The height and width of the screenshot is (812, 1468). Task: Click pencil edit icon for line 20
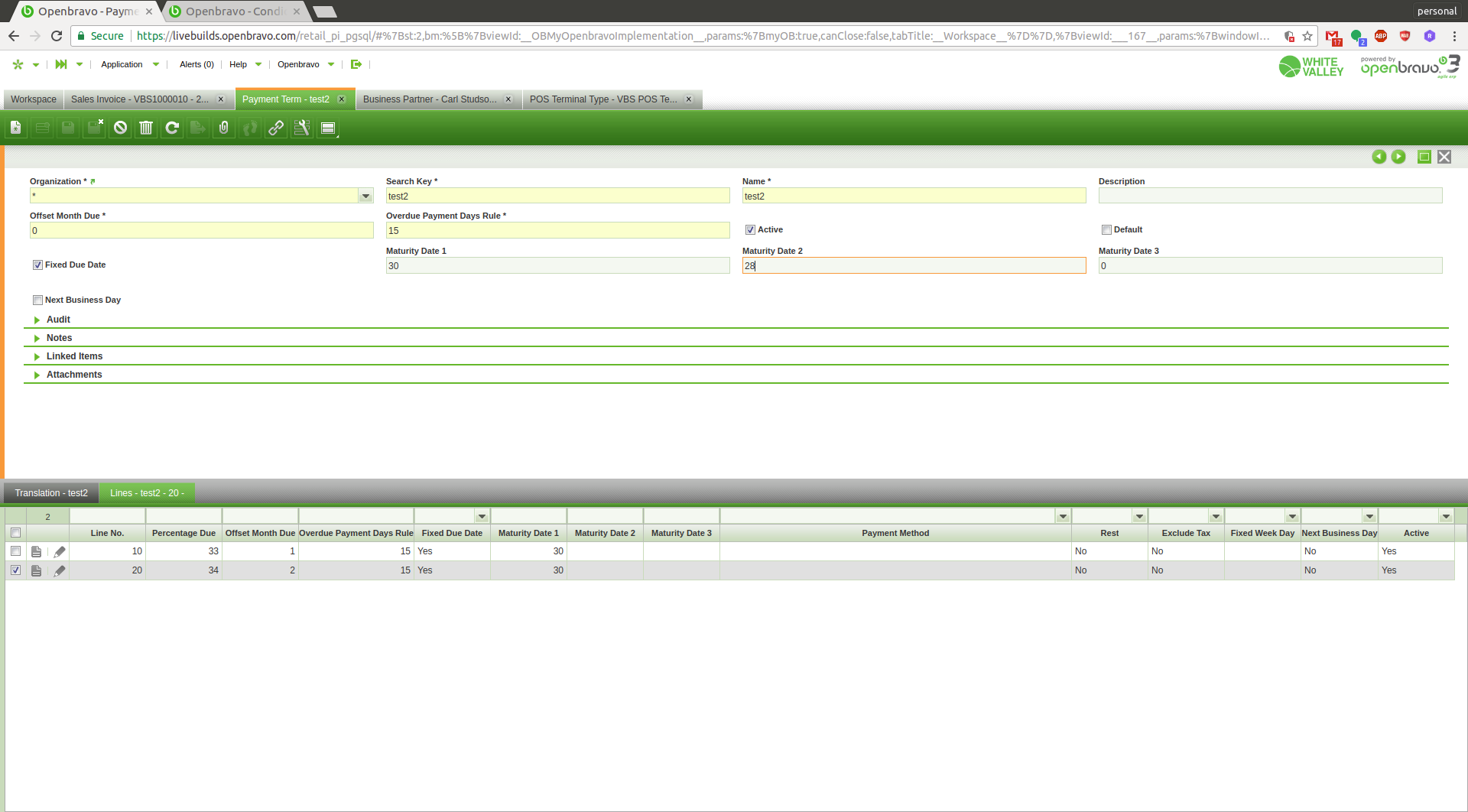click(60, 570)
